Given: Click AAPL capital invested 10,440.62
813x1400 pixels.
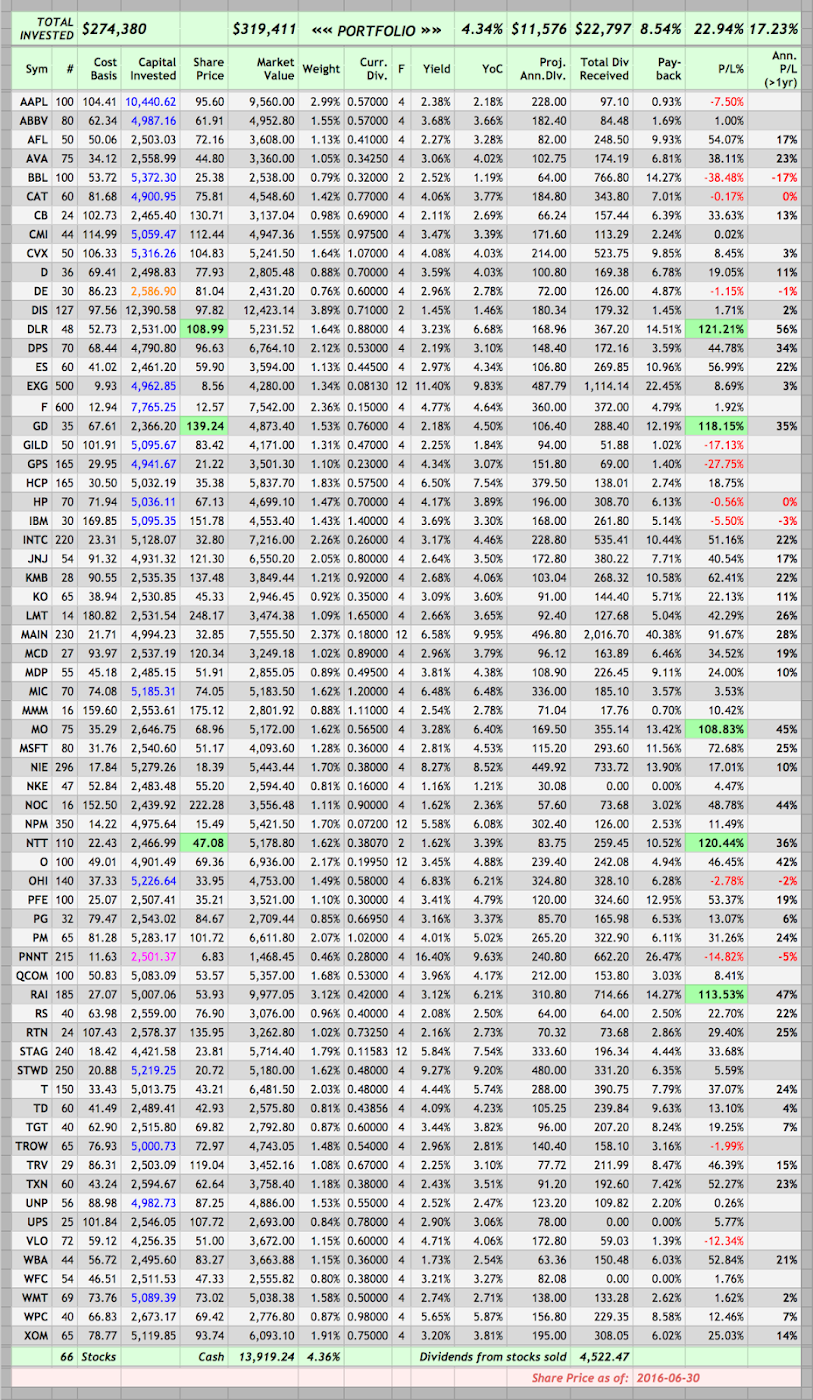Looking at the screenshot, I should (152, 102).
